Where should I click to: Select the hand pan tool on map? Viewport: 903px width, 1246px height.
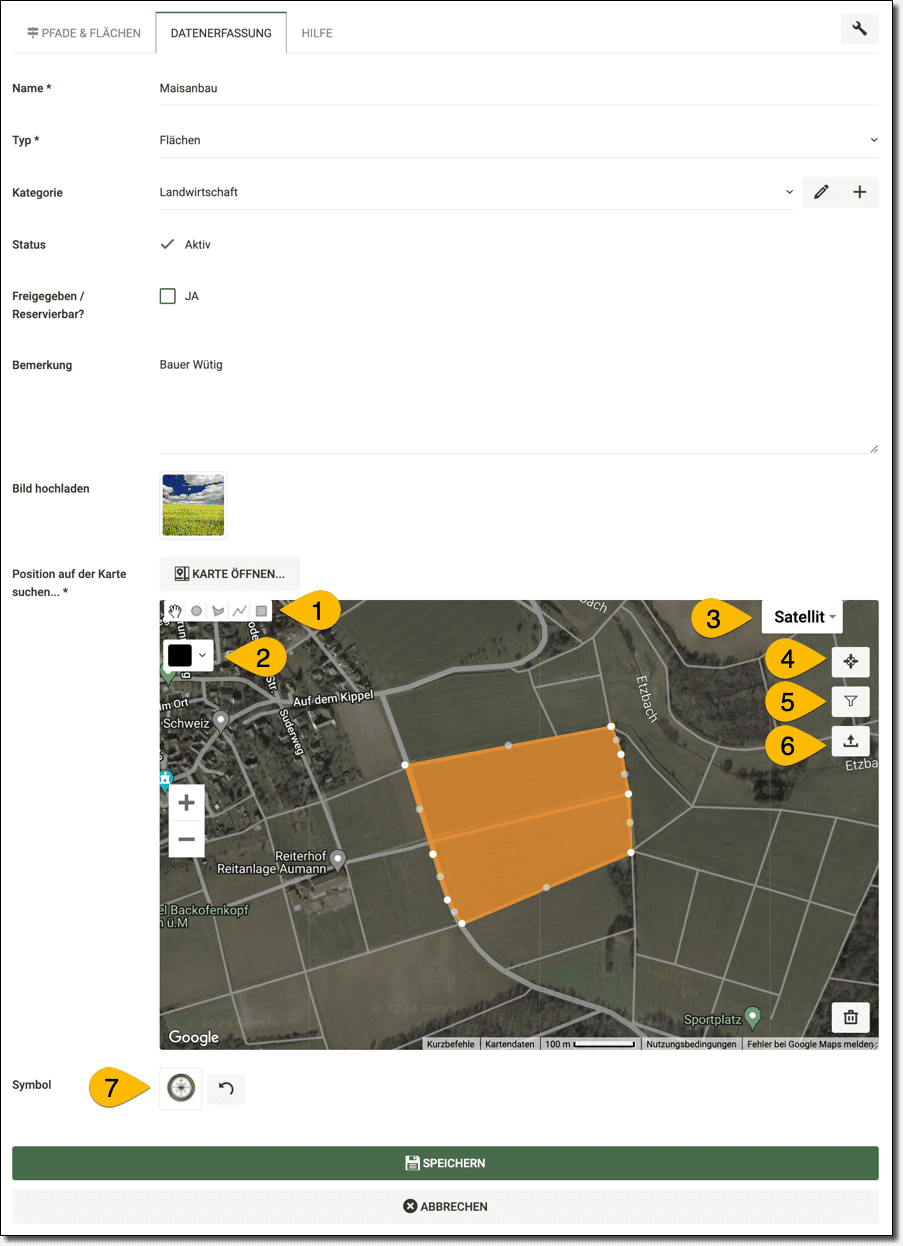coord(175,611)
